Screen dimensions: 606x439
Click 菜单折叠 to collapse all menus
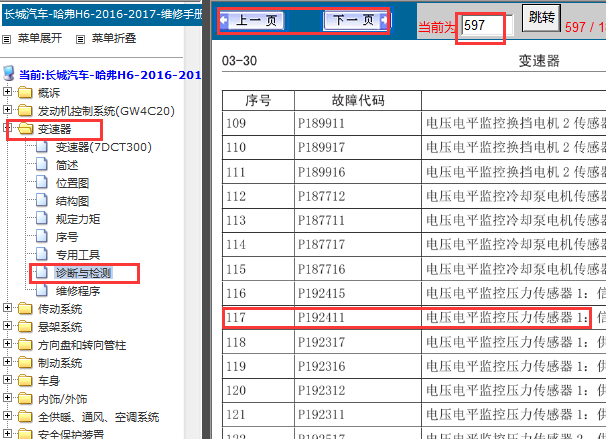pyautogui.click(x=114, y=38)
